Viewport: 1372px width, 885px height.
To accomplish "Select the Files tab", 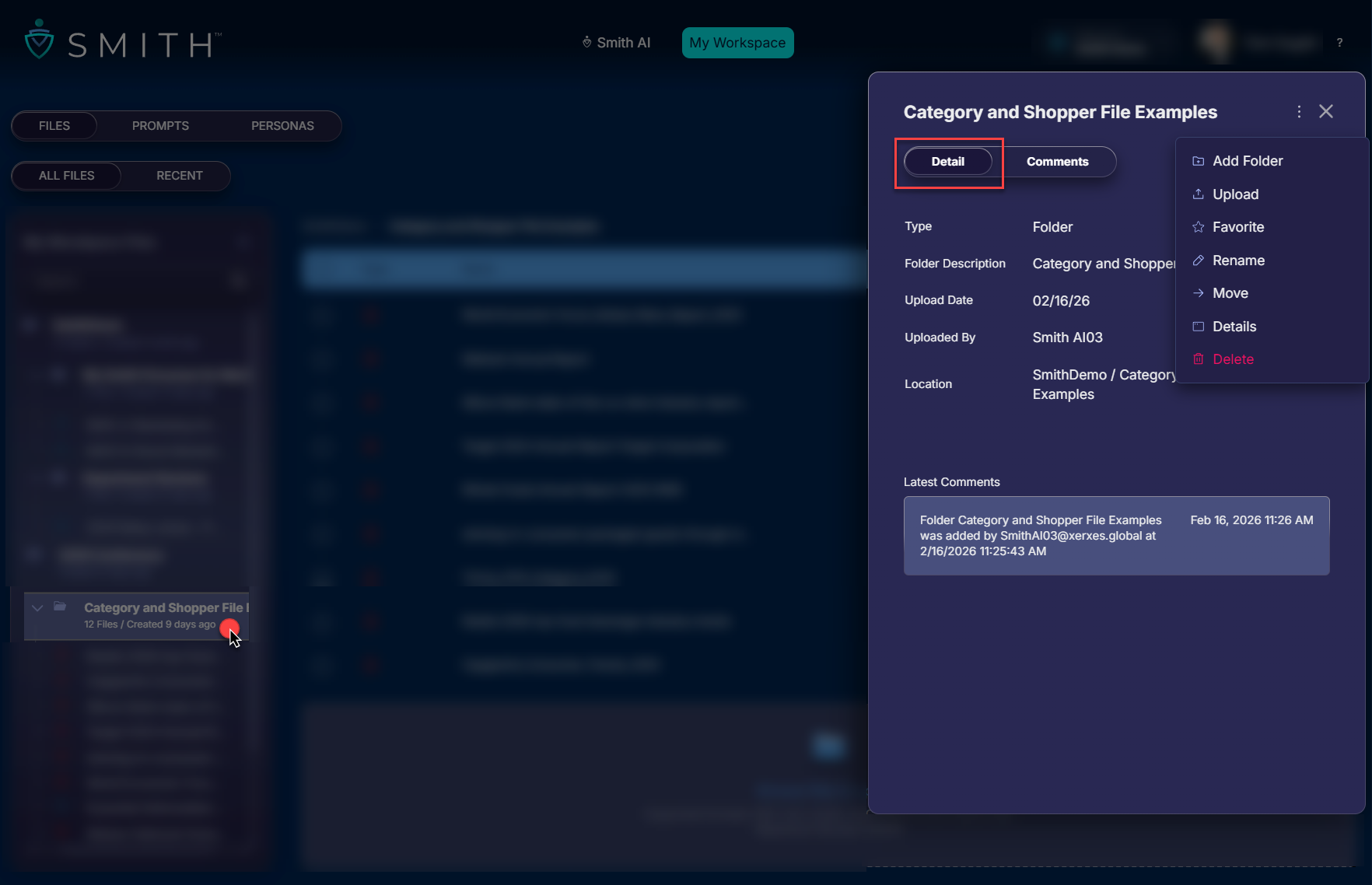I will tap(54, 126).
